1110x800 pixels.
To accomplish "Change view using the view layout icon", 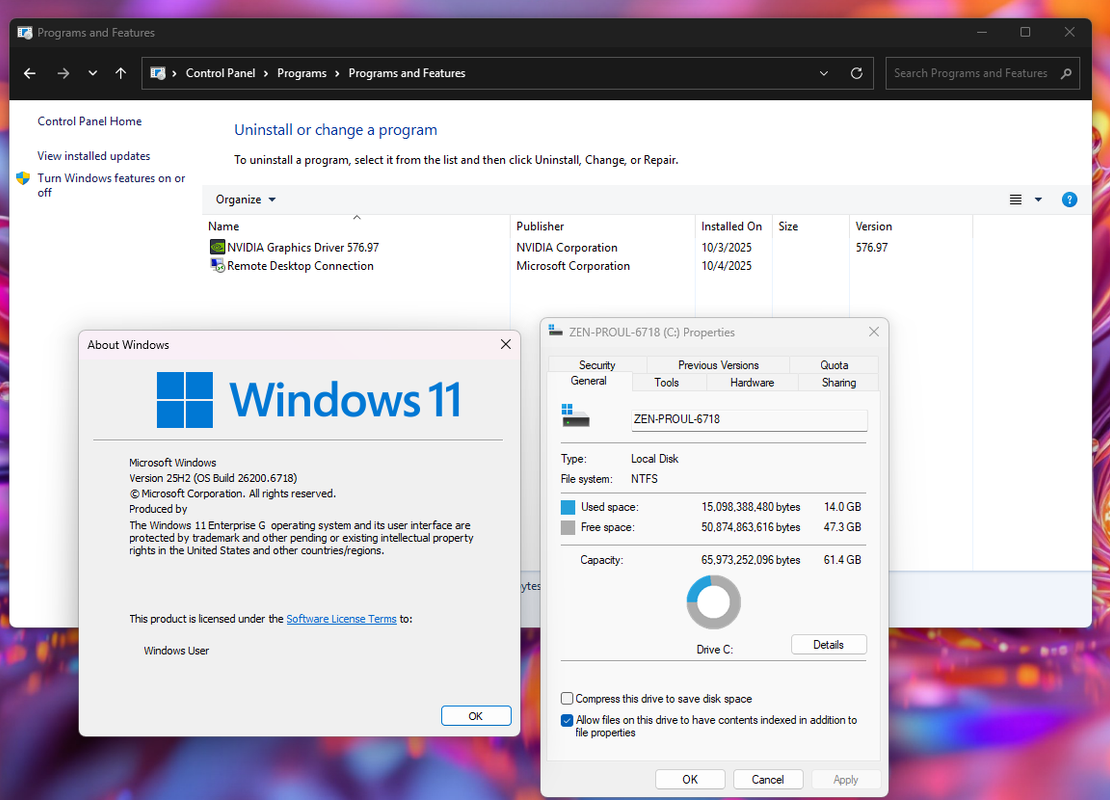I will (x=1015, y=200).
